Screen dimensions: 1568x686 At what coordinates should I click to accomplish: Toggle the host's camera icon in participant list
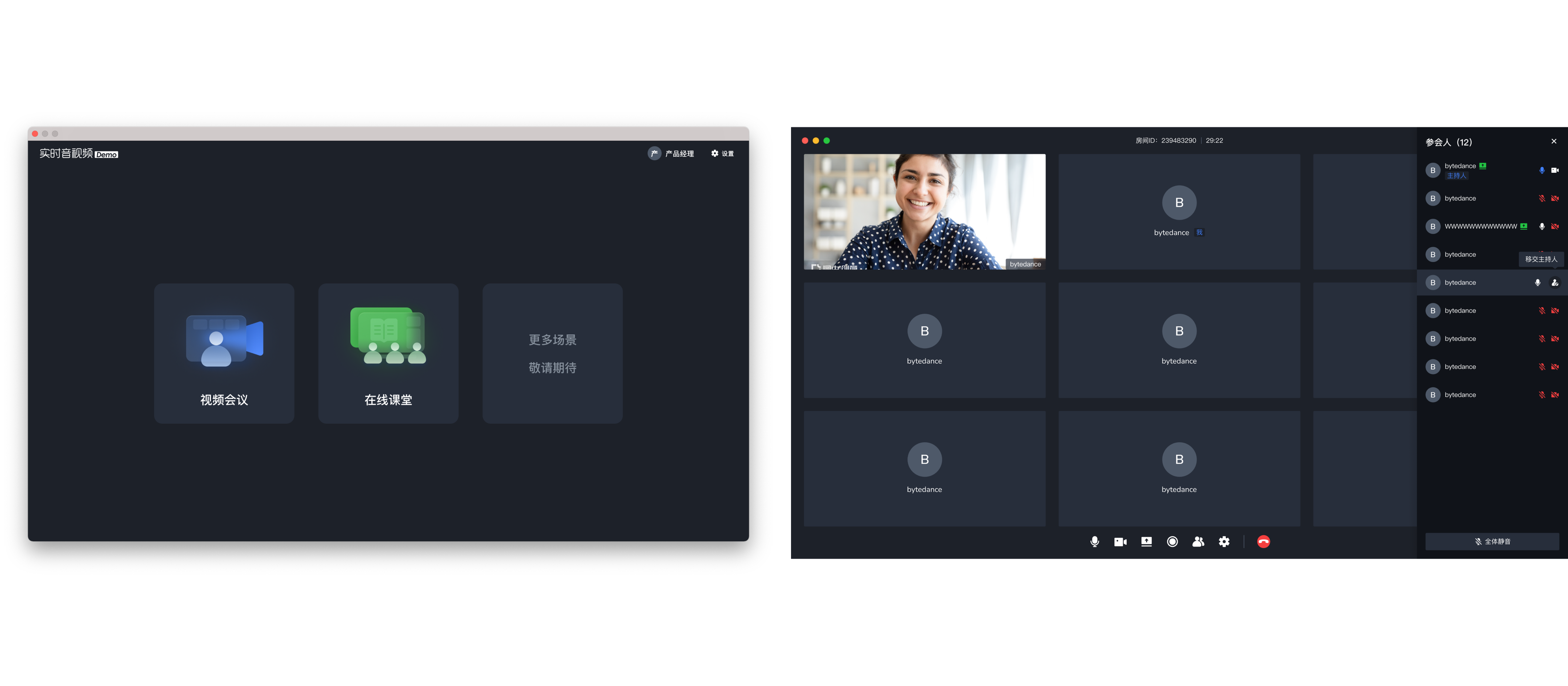click(x=1555, y=171)
